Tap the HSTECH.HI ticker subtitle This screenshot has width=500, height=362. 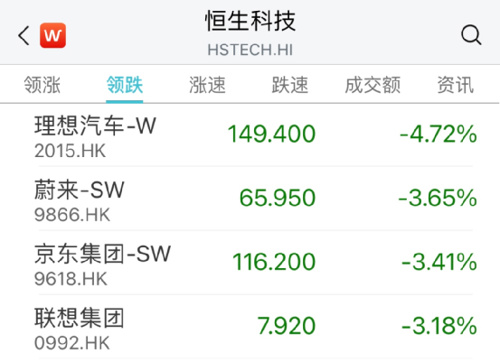[x=250, y=50]
